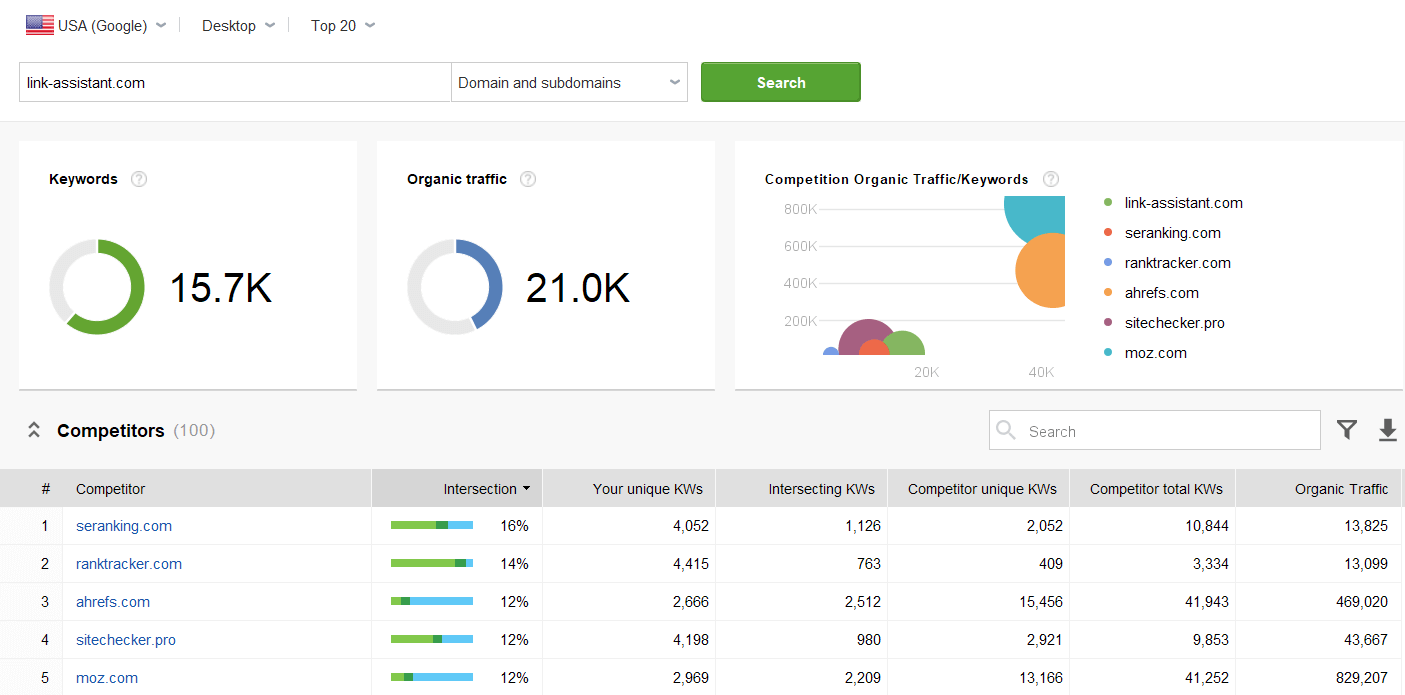Viewport: 1405px width, 695px height.
Task: Collapse the Competitors section with chevron icon
Action: 34,431
